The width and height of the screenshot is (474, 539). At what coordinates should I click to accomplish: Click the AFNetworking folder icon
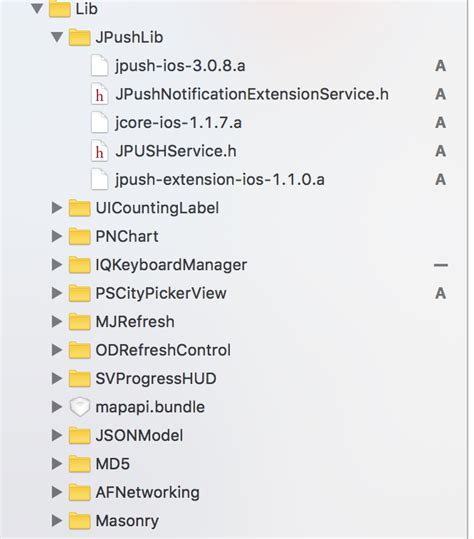point(79,492)
